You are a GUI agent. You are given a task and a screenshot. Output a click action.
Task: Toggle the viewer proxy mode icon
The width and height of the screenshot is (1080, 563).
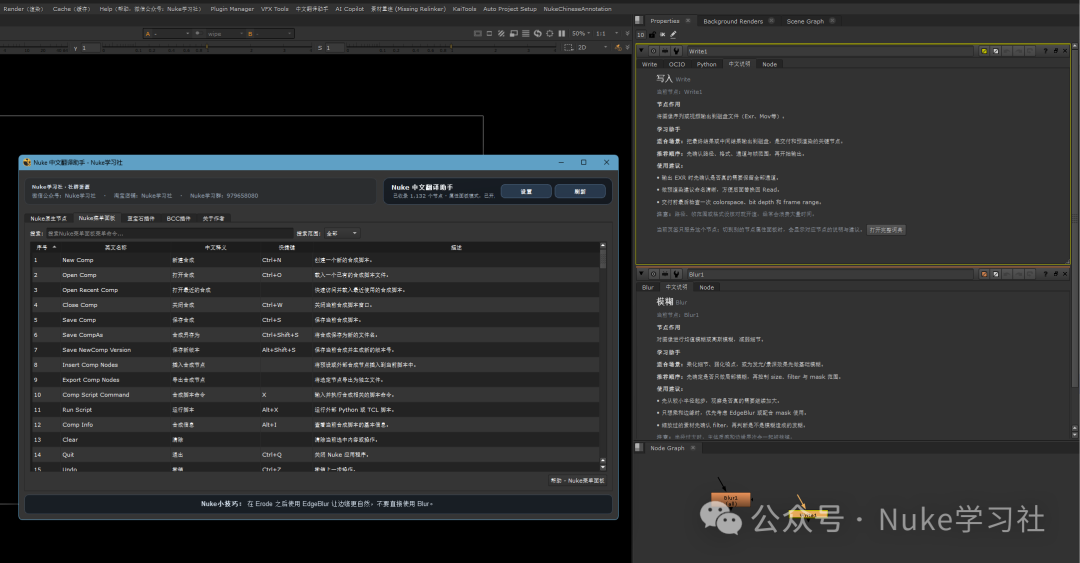[x=514, y=33]
